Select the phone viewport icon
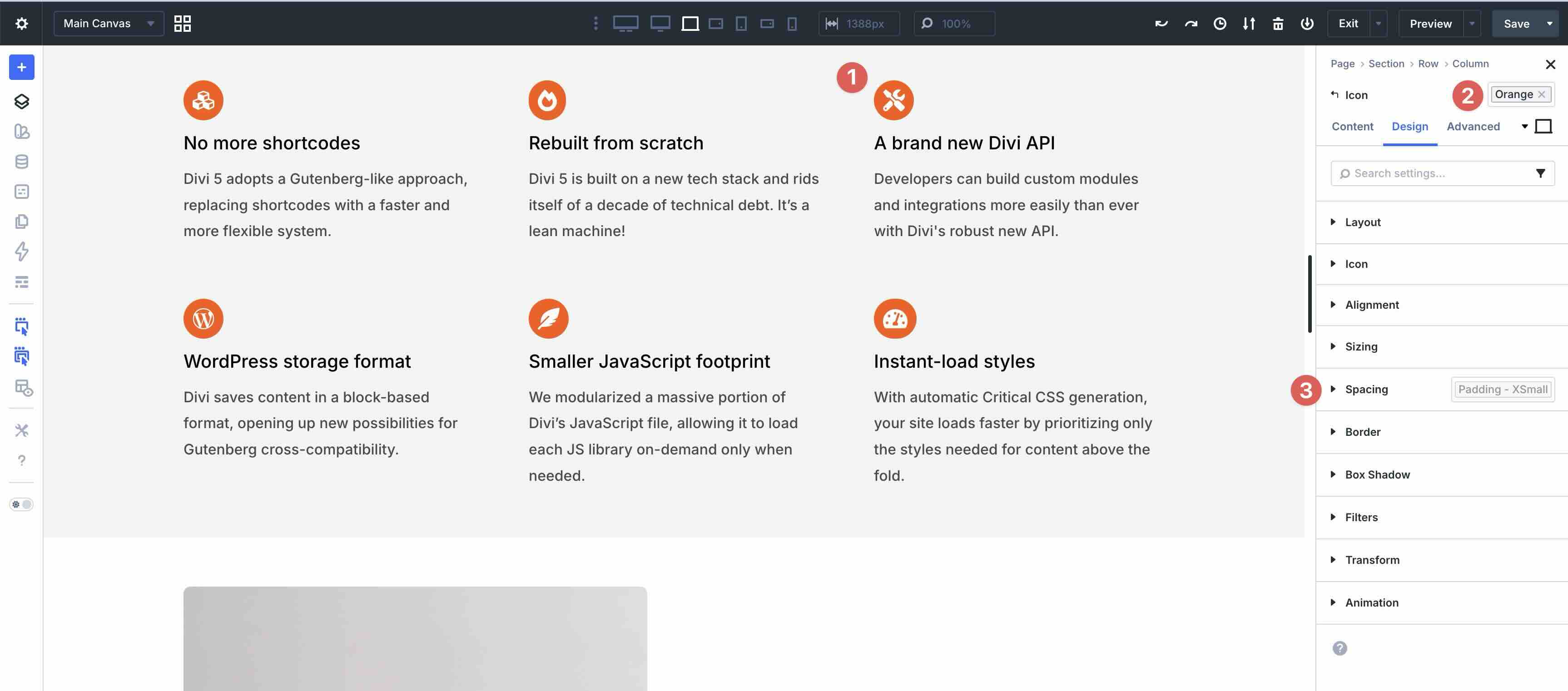Image resolution: width=1568 pixels, height=691 pixels. (x=791, y=24)
